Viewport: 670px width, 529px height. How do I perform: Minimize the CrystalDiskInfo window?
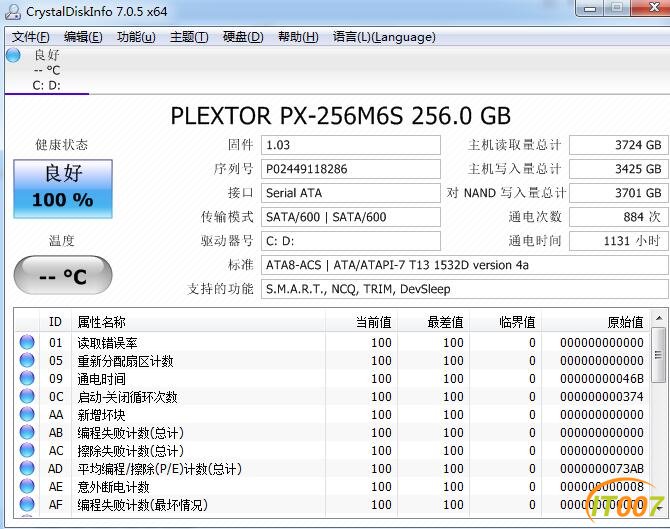point(590,9)
